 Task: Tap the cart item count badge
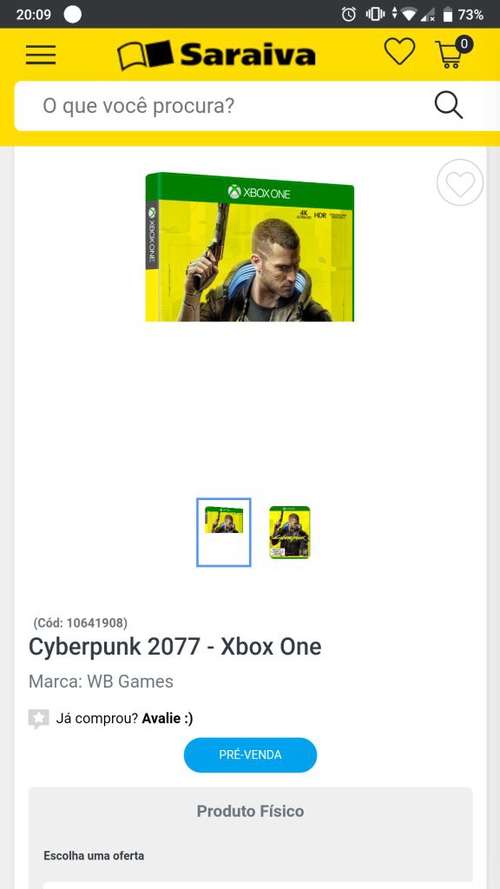[464, 44]
